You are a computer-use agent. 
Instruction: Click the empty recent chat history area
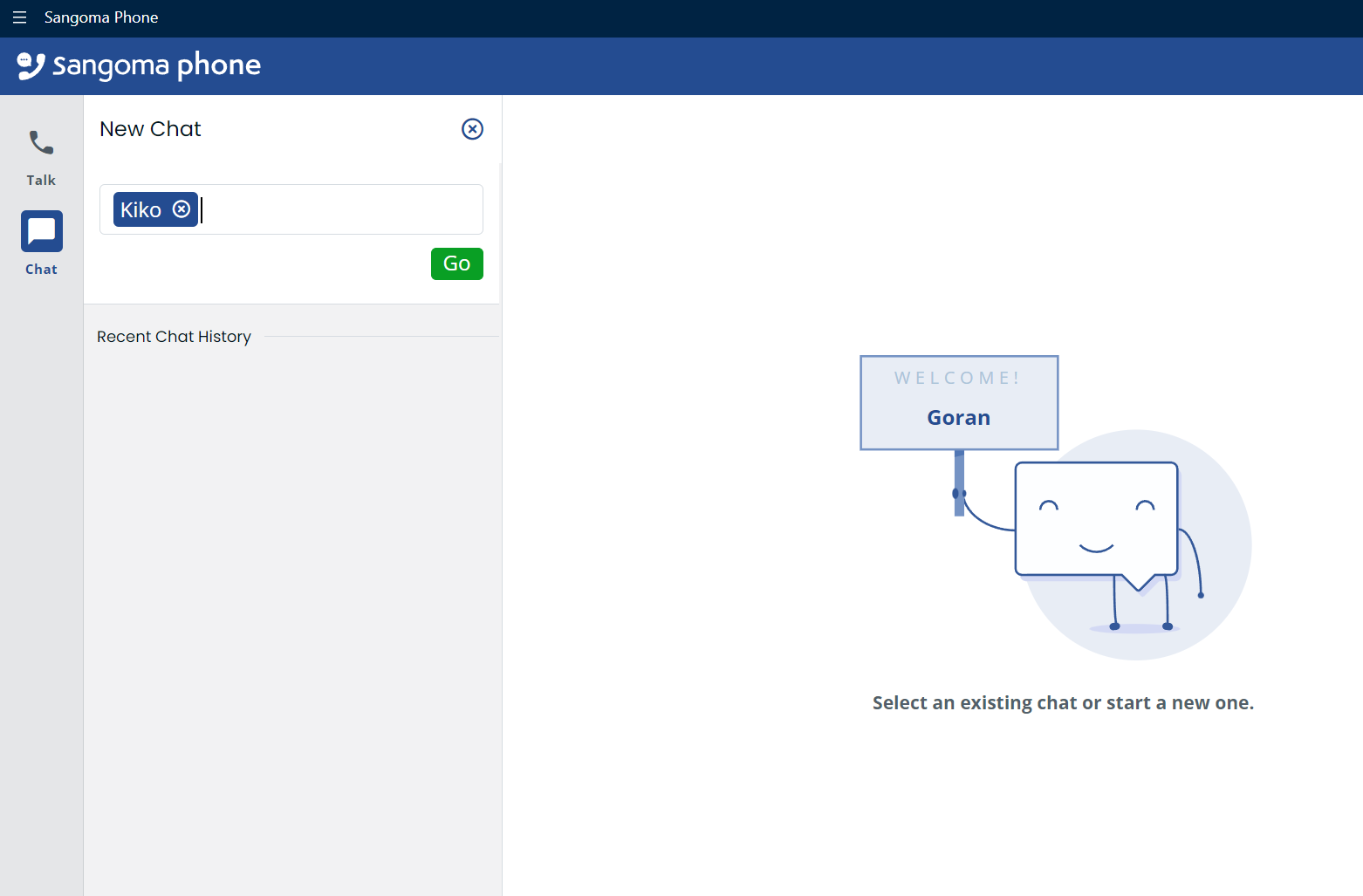pyautogui.click(x=292, y=611)
